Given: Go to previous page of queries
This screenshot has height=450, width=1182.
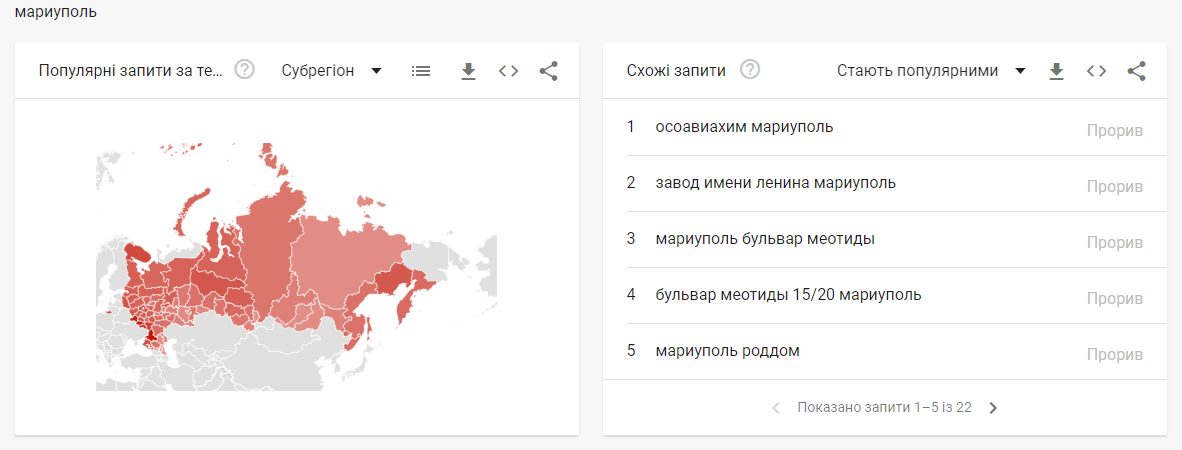Looking at the screenshot, I should (x=776, y=408).
